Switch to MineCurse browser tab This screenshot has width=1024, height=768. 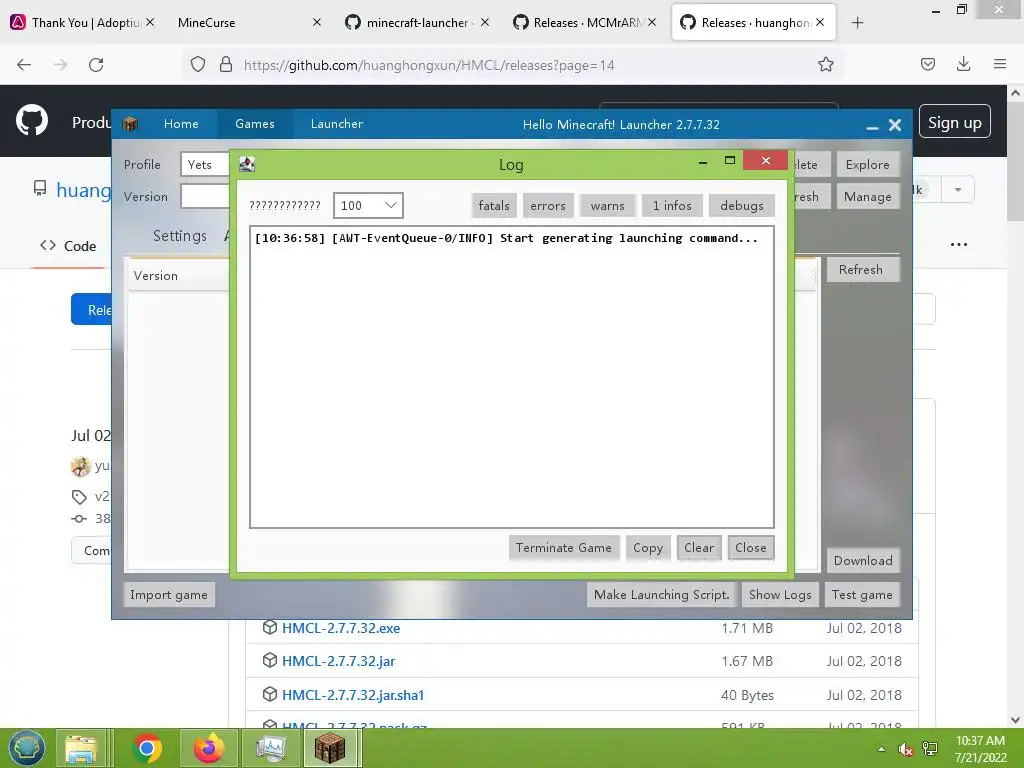(x=246, y=23)
